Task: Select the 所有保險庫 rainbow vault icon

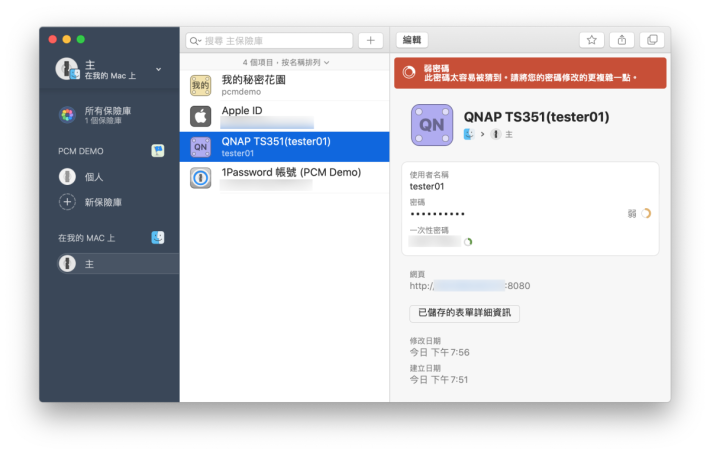Action: pyautogui.click(x=67, y=115)
